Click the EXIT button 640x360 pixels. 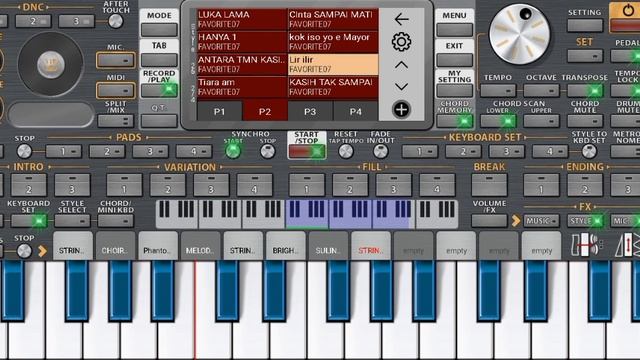tap(454, 60)
